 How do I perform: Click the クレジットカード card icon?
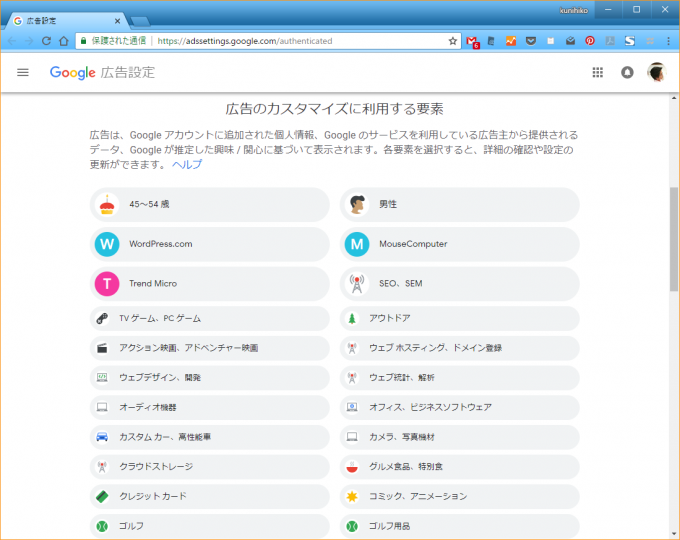102,496
